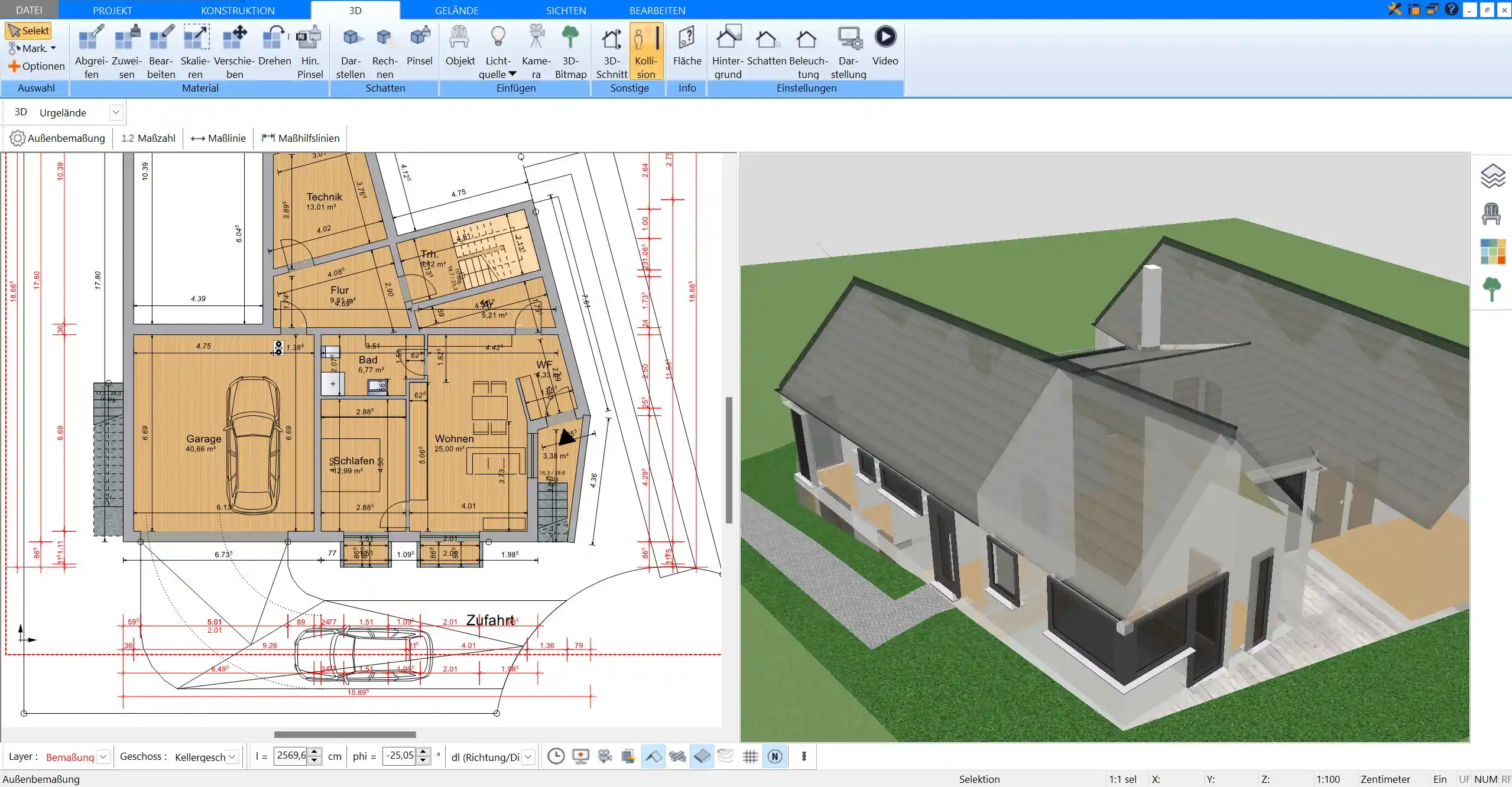The width and height of the screenshot is (1512, 787).
Task: Toggle beams visibility in bottom toolbar
Action: pyautogui.click(x=677, y=756)
